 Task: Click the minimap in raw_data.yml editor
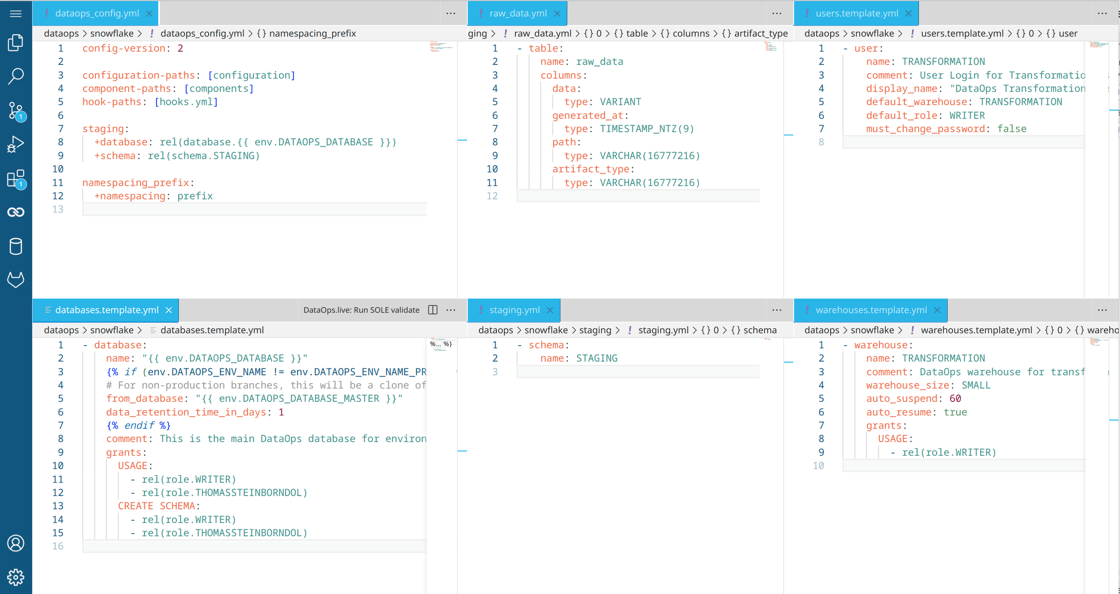(x=771, y=46)
